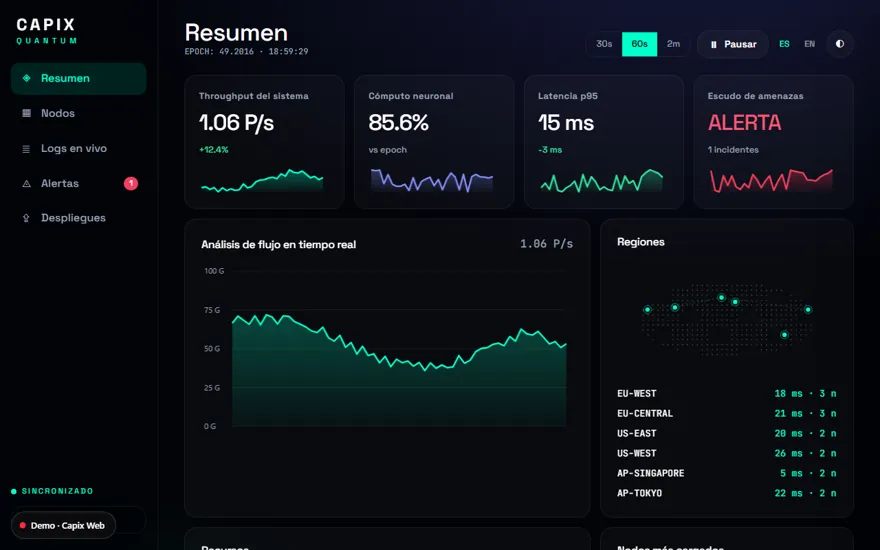
Task: Click the 5 ms · 2 n value
Action: pyautogui.click(x=808, y=473)
